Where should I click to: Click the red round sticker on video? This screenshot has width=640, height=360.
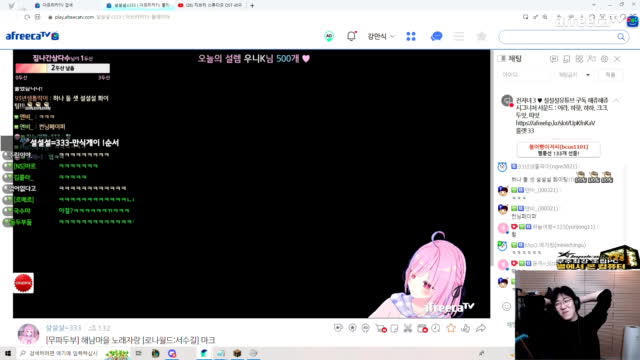(x=23, y=283)
